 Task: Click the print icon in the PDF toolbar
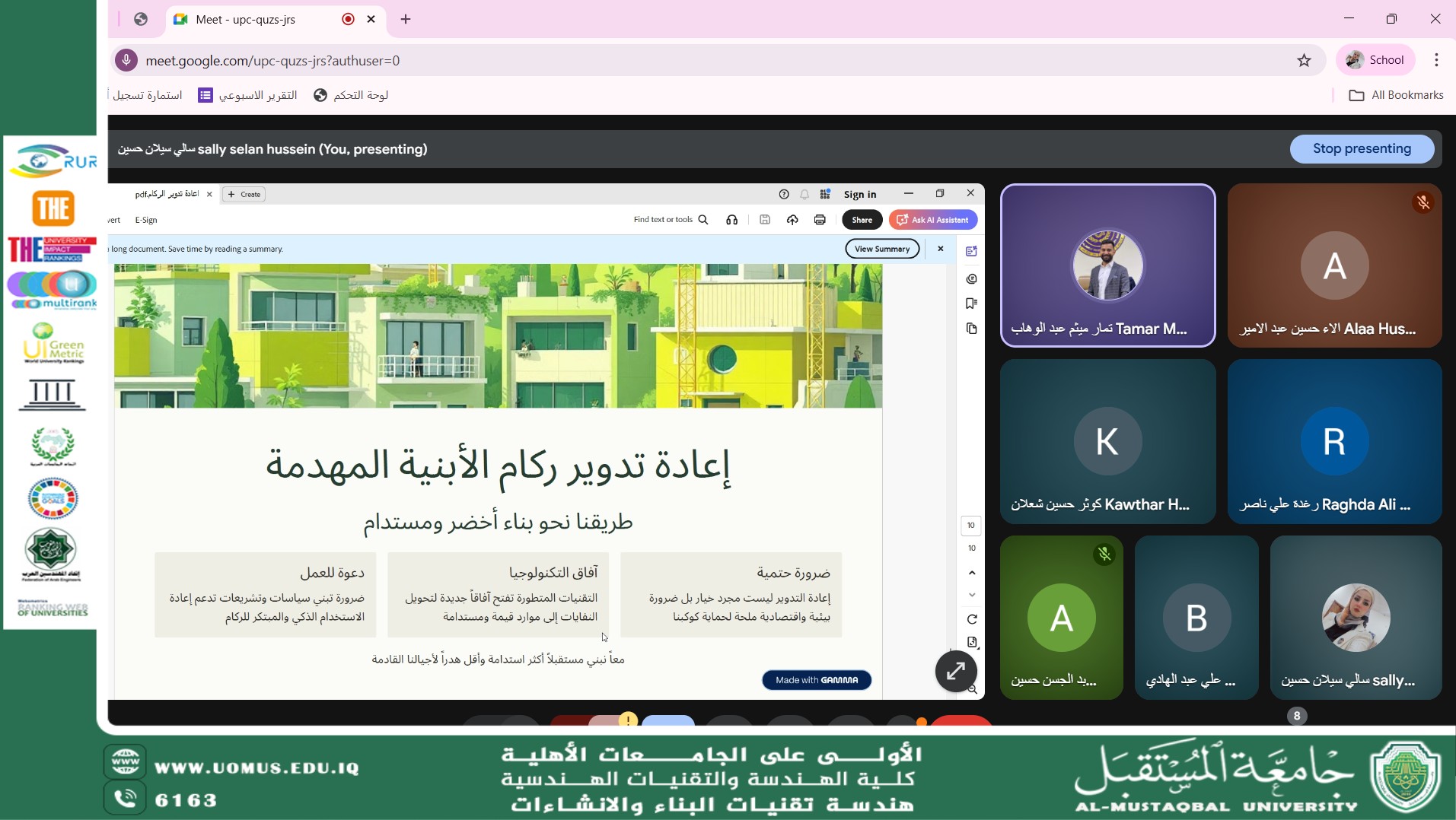pyautogui.click(x=820, y=220)
